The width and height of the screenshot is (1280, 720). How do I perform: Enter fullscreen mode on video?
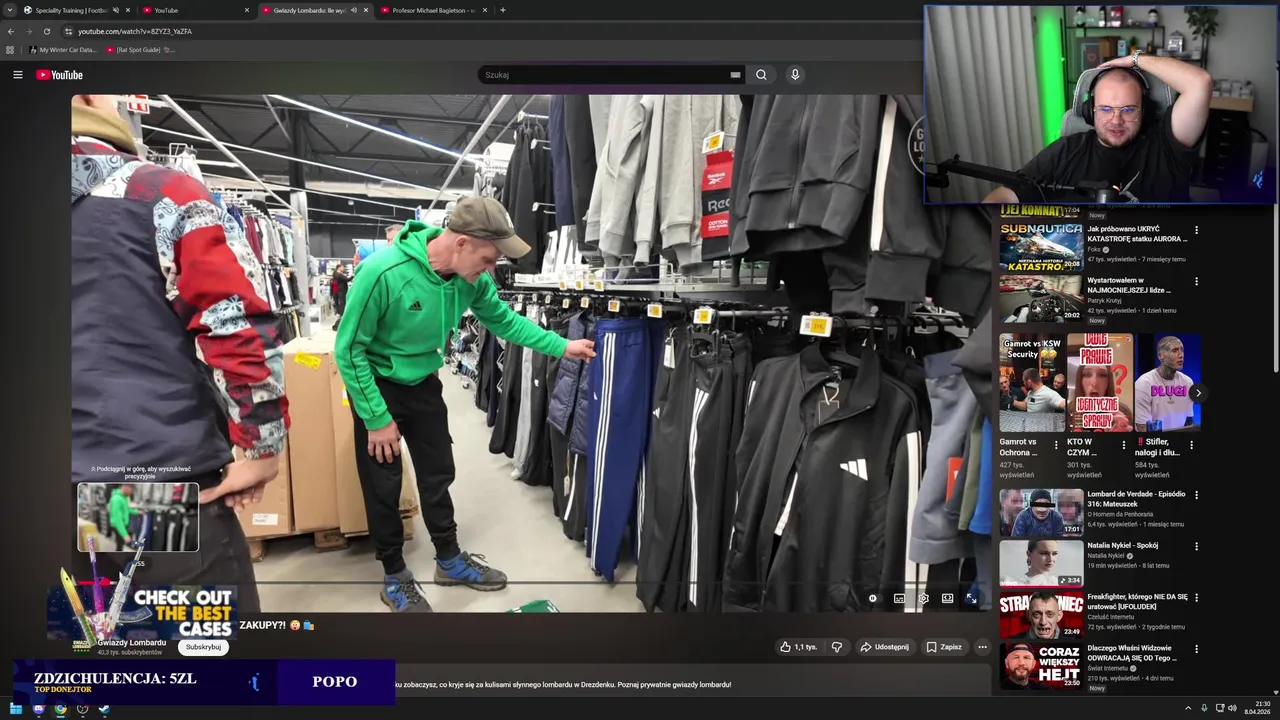[971, 598]
